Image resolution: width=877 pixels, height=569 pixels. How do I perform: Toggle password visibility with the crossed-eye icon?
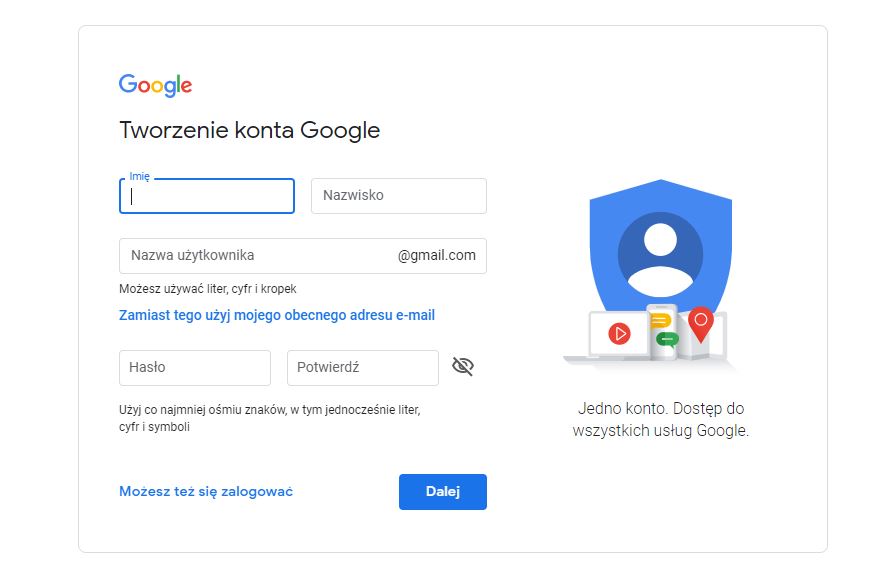[462, 367]
